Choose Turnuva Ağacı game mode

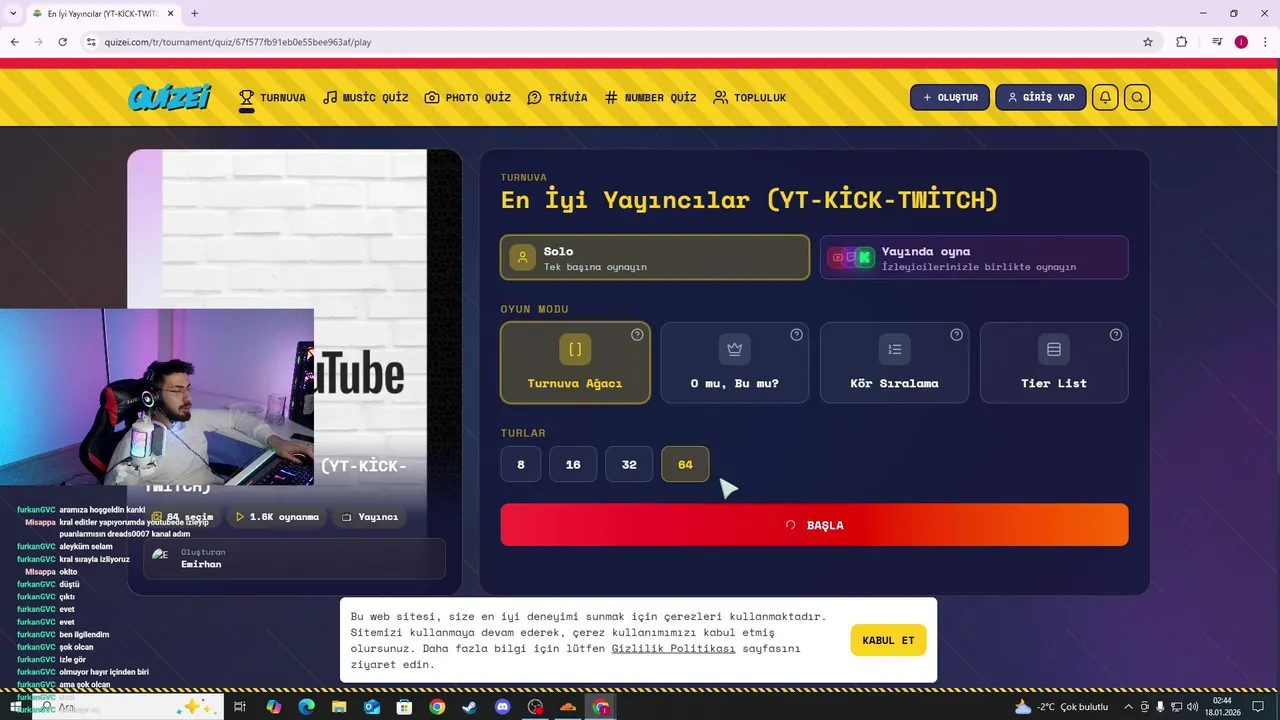click(575, 362)
